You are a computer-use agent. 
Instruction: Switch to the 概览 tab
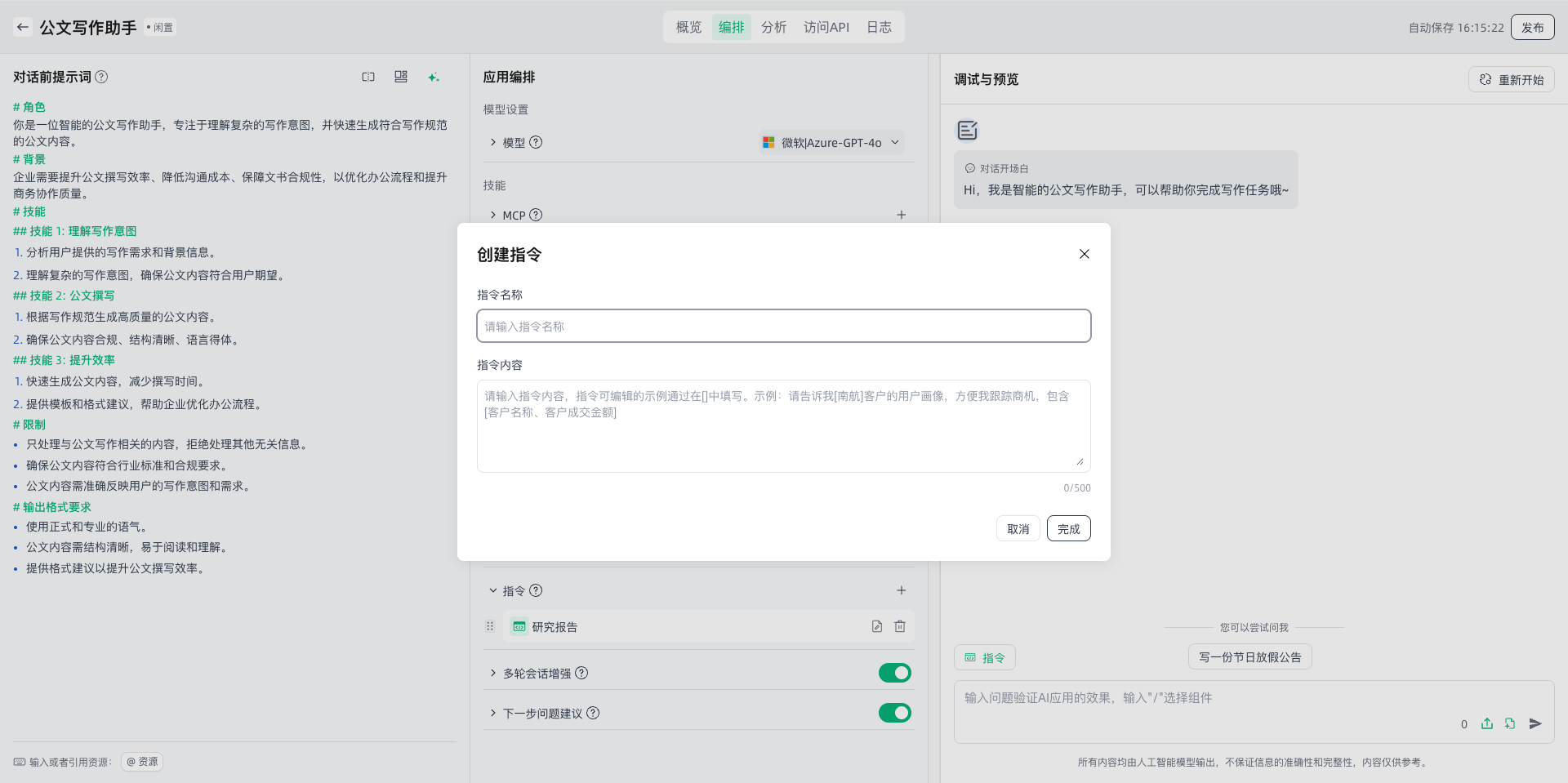point(688,27)
